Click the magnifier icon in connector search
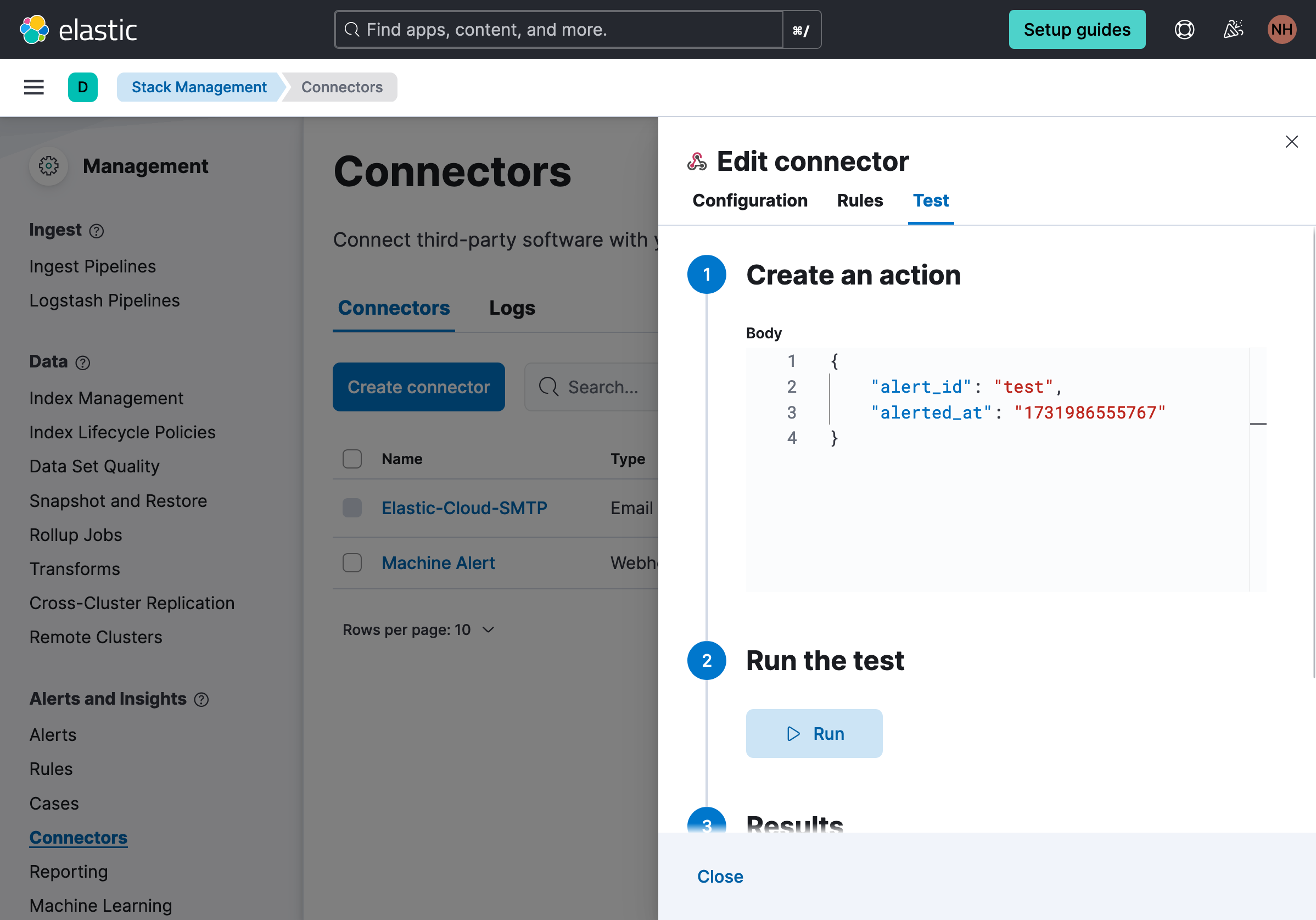This screenshot has height=920, width=1316. [548, 387]
